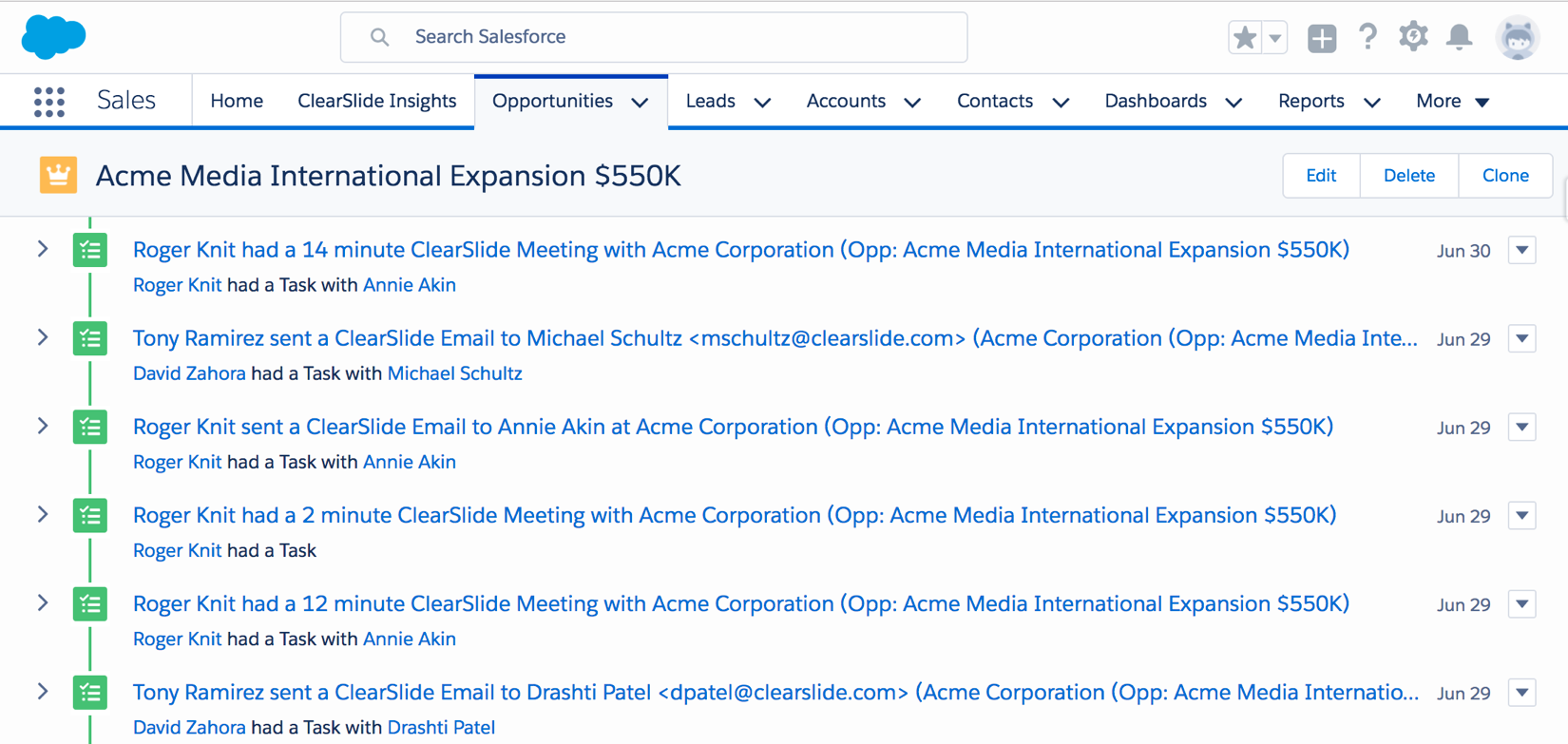Image resolution: width=1568 pixels, height=744 pixels.
Task: Expand the 2 minute meeting row
Action: pos(43,514)
